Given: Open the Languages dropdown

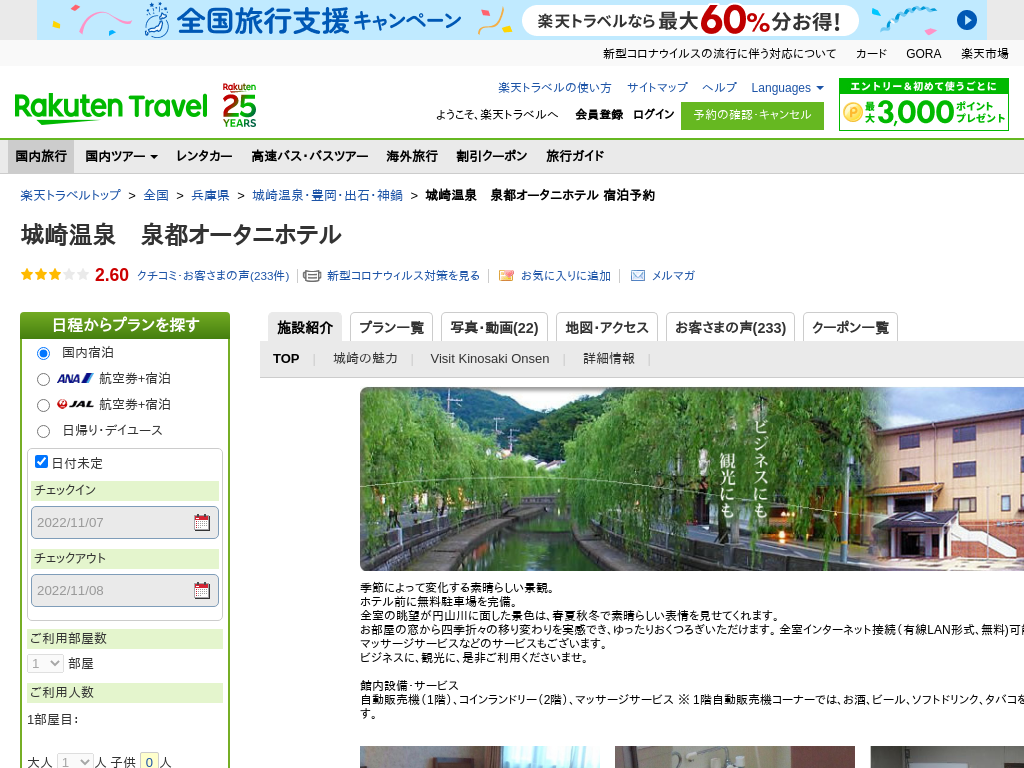Looking at the screenshot, I should [x=787, y=88].
